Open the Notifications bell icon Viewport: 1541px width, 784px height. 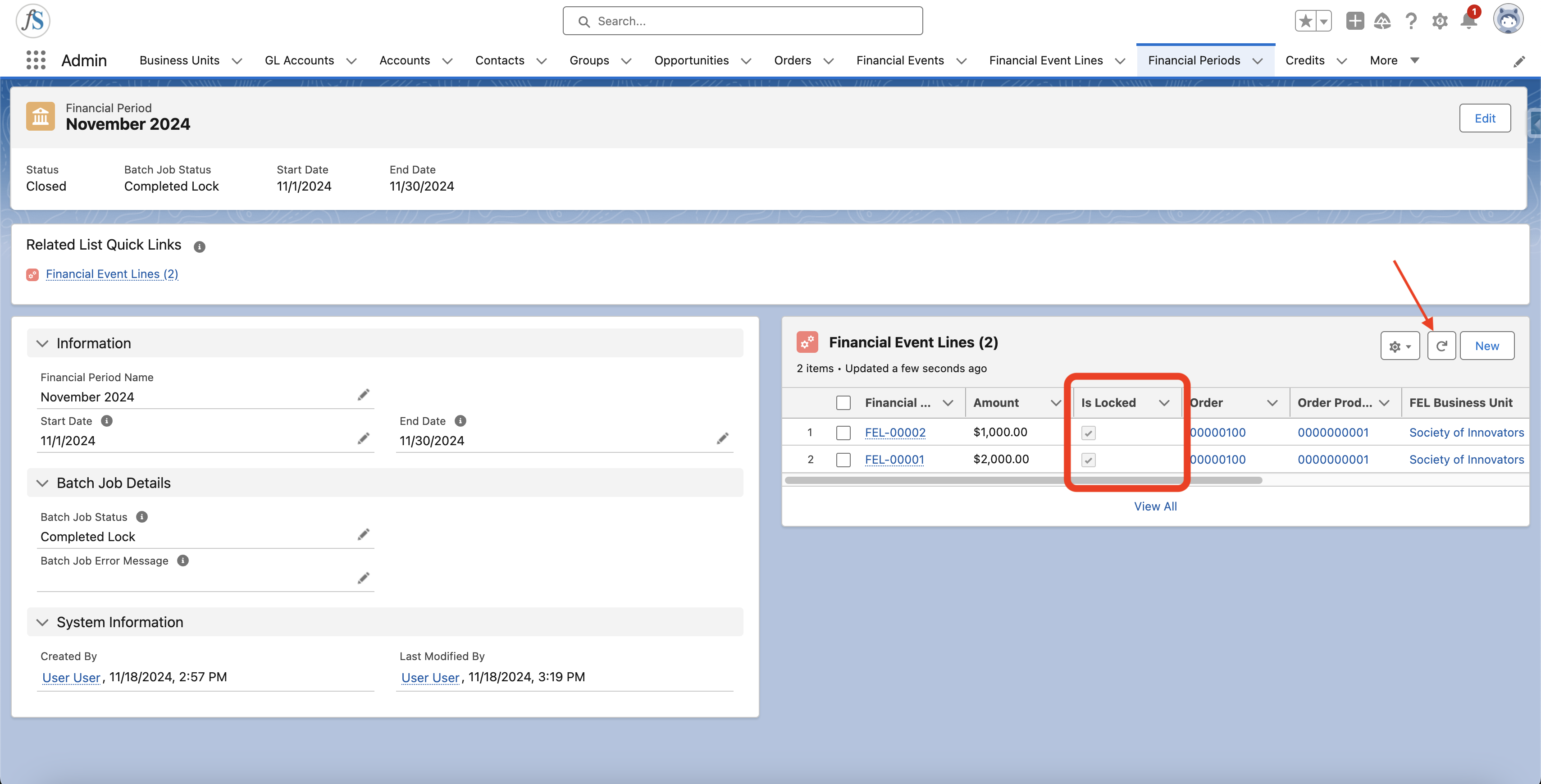(1468, 20)
